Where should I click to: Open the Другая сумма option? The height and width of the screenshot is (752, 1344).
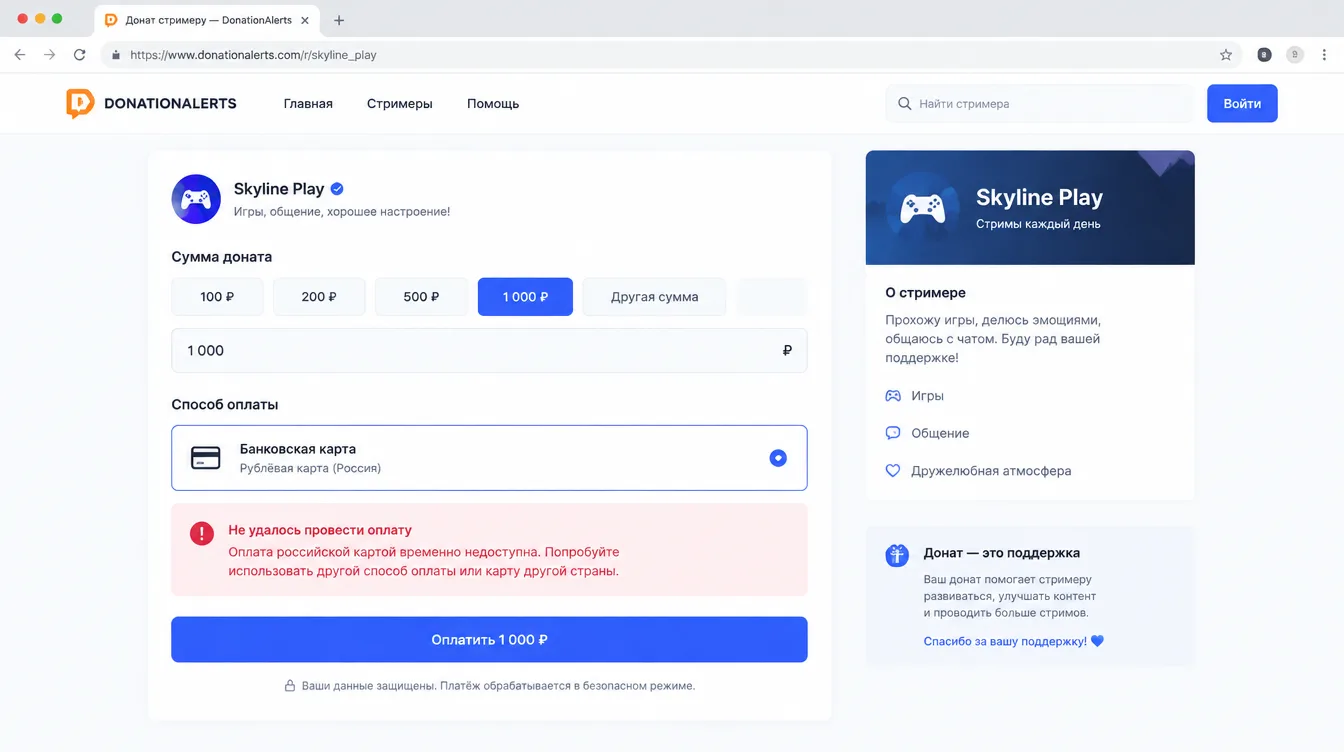click(654, 297)
